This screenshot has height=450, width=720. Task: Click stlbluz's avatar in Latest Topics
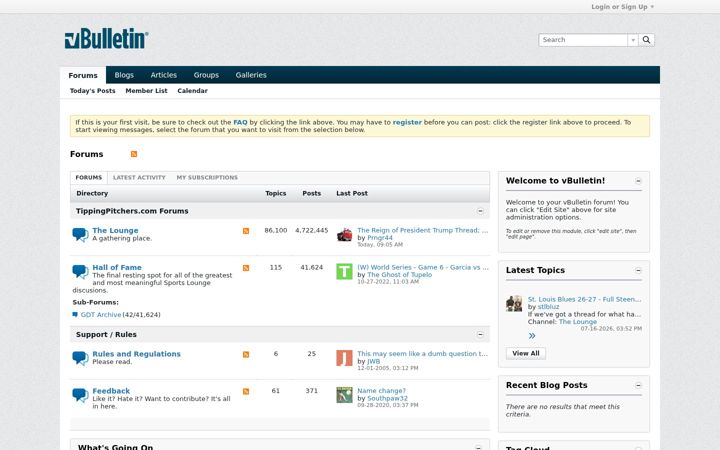[514, 304]
